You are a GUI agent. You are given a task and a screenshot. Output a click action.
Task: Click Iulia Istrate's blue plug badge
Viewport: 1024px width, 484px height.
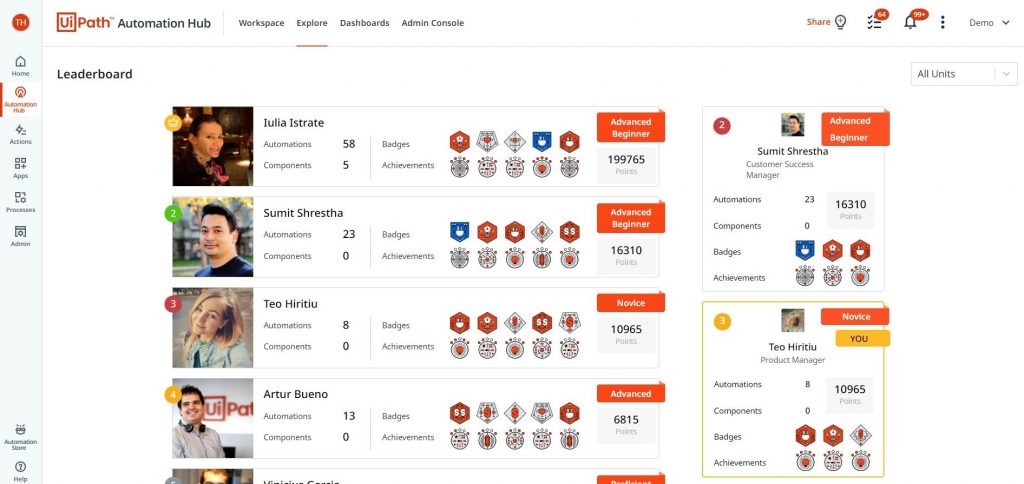[541, 142]
